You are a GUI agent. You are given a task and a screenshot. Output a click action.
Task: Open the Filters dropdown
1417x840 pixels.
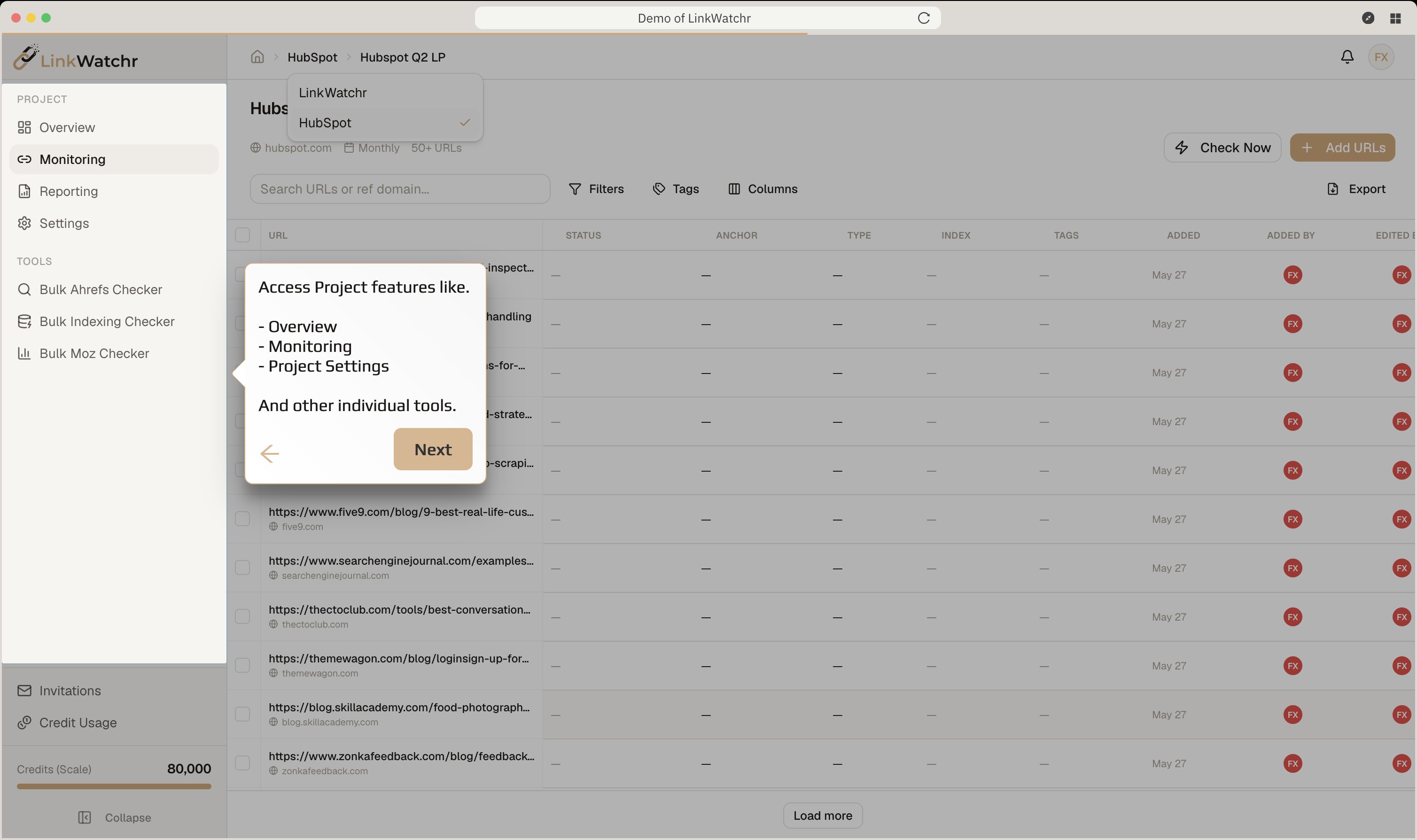point(596,189)
